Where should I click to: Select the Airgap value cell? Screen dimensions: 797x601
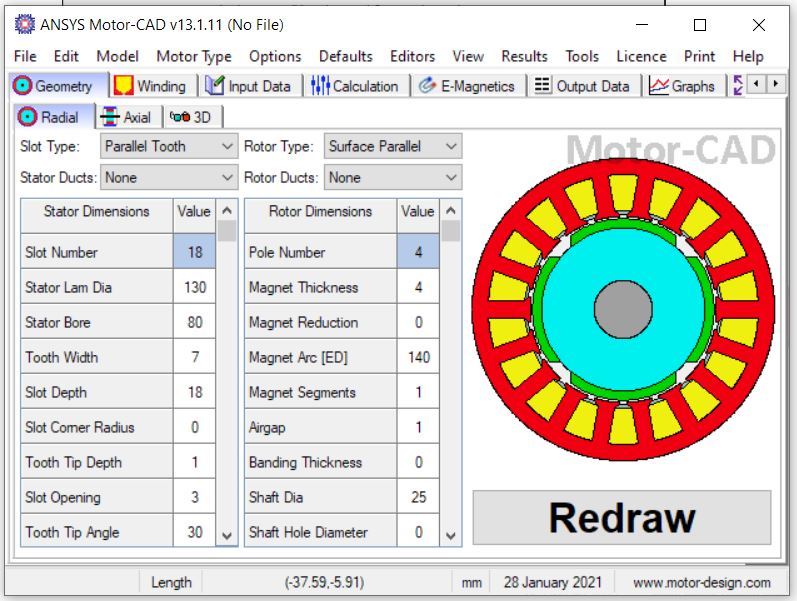418,427
